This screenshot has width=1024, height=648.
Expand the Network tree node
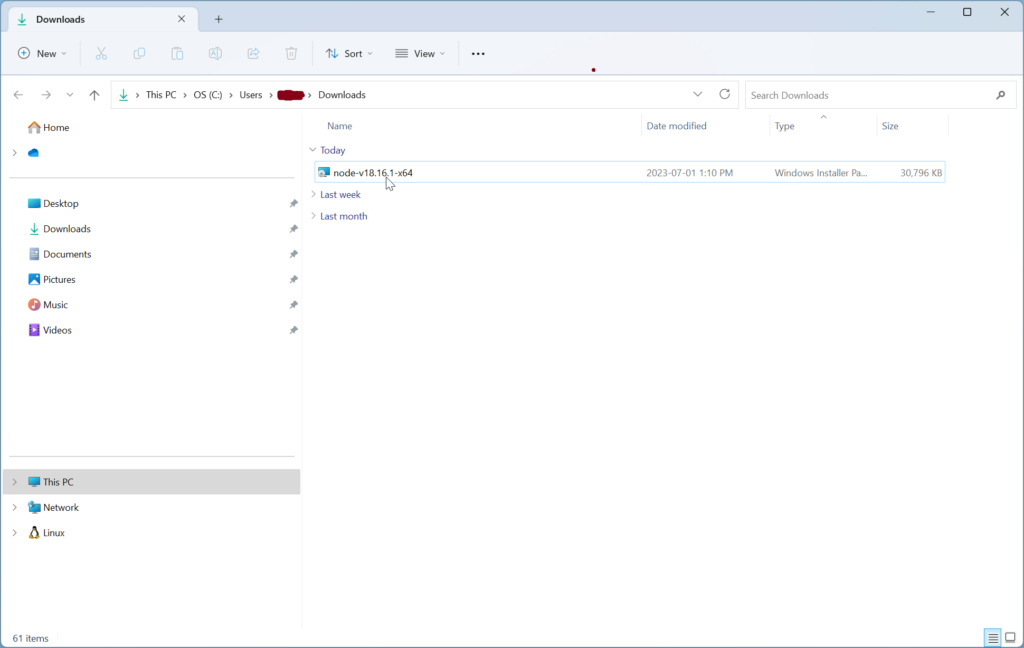click(x=14, y=508)
